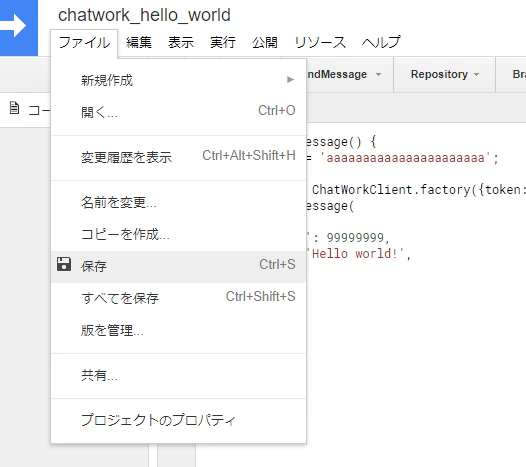526x467 pixels.
Task: Open the 公開 menu
Action: (x=265, y=43)
